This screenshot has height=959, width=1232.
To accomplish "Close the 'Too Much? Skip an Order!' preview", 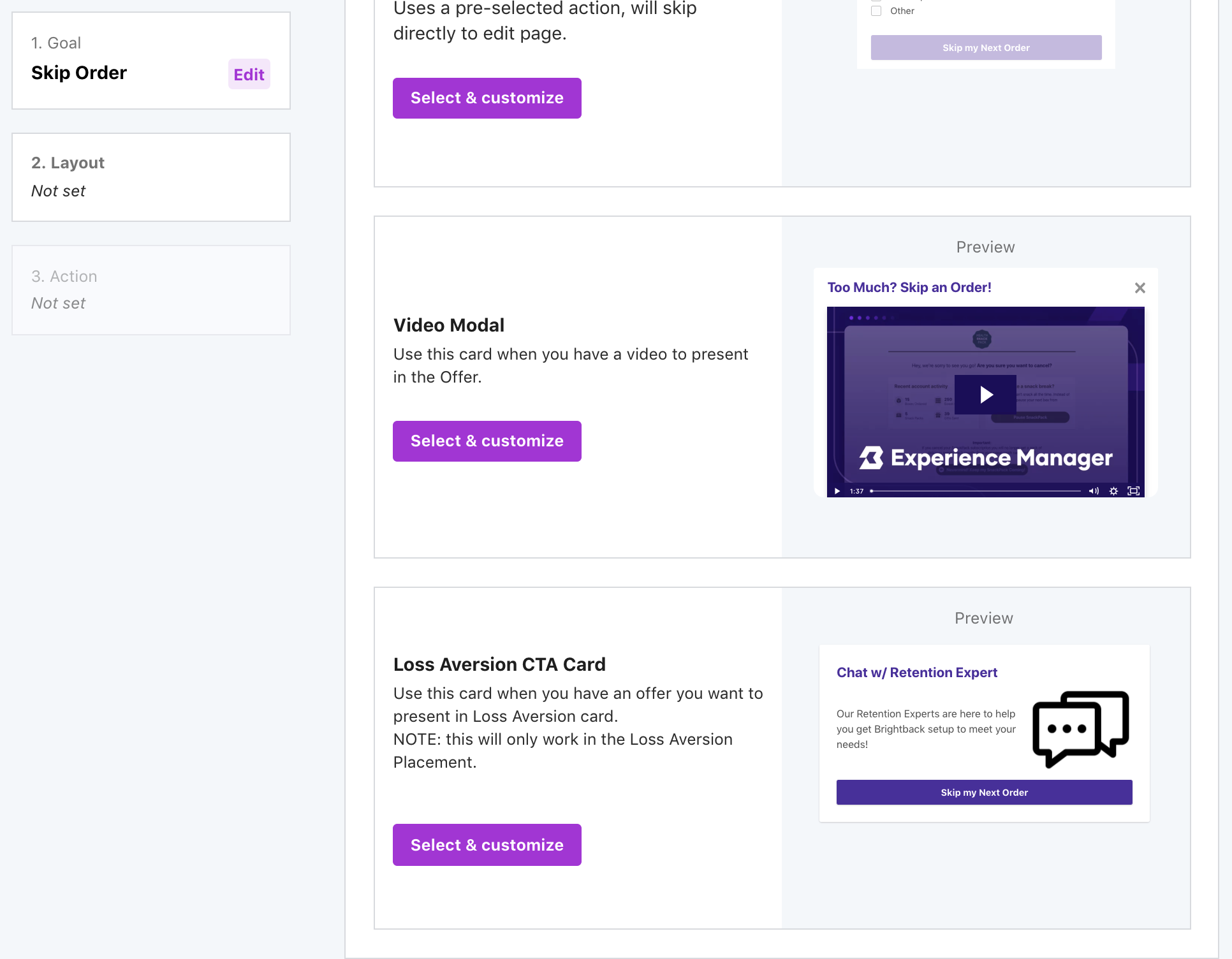I will point(1140,288).
